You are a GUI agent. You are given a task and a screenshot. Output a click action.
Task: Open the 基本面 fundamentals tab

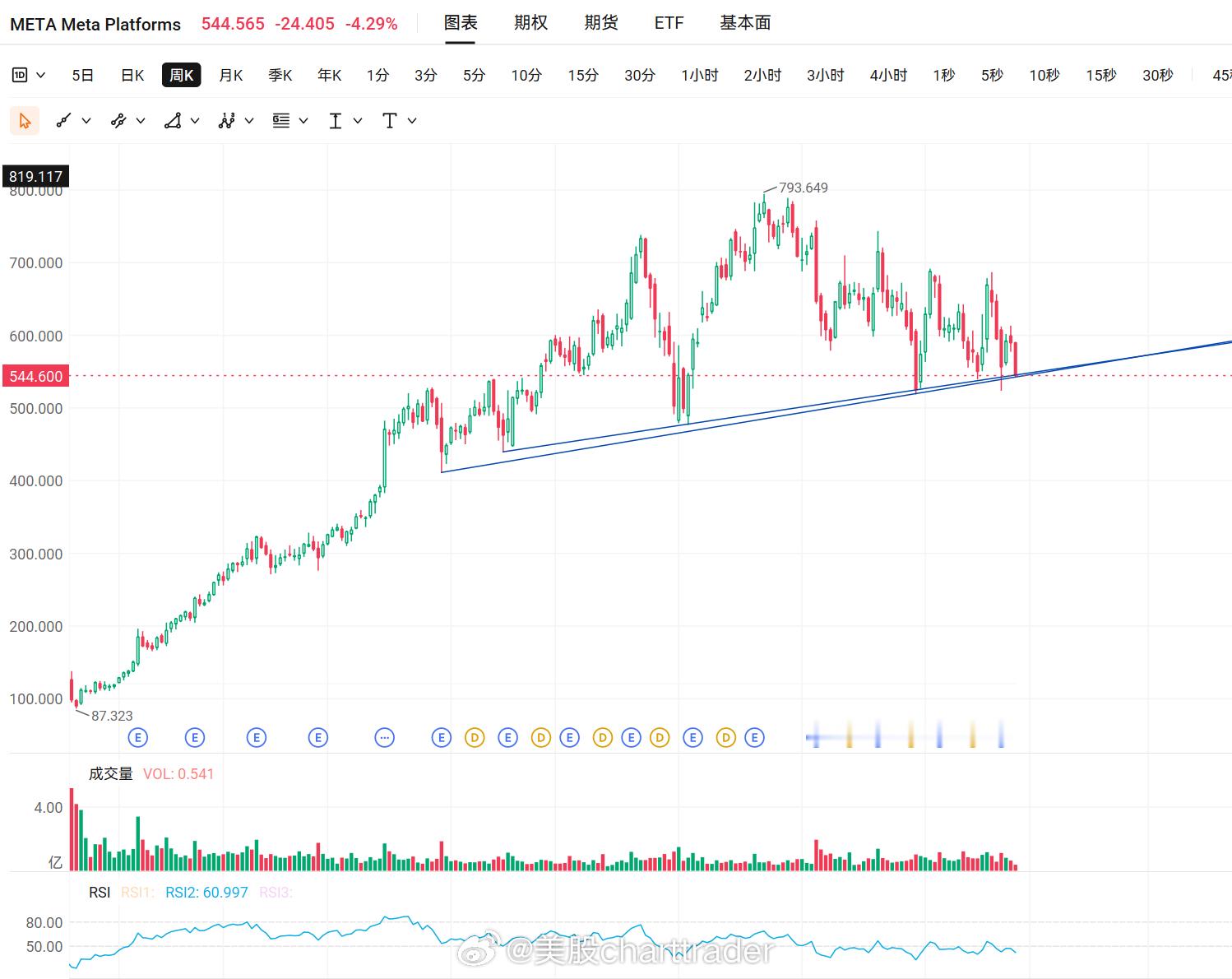click(x=745, y=23)
